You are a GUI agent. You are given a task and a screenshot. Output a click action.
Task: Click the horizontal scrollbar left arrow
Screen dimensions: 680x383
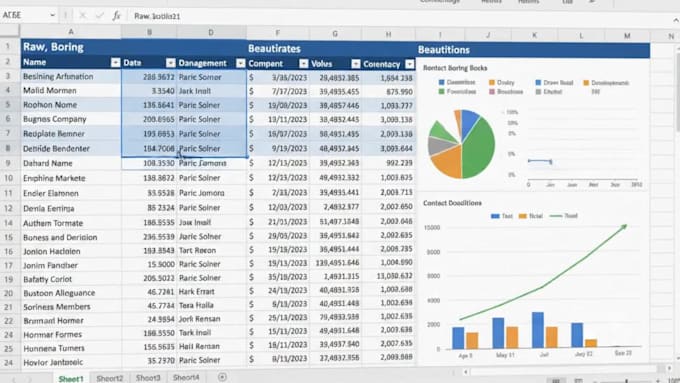465,372
